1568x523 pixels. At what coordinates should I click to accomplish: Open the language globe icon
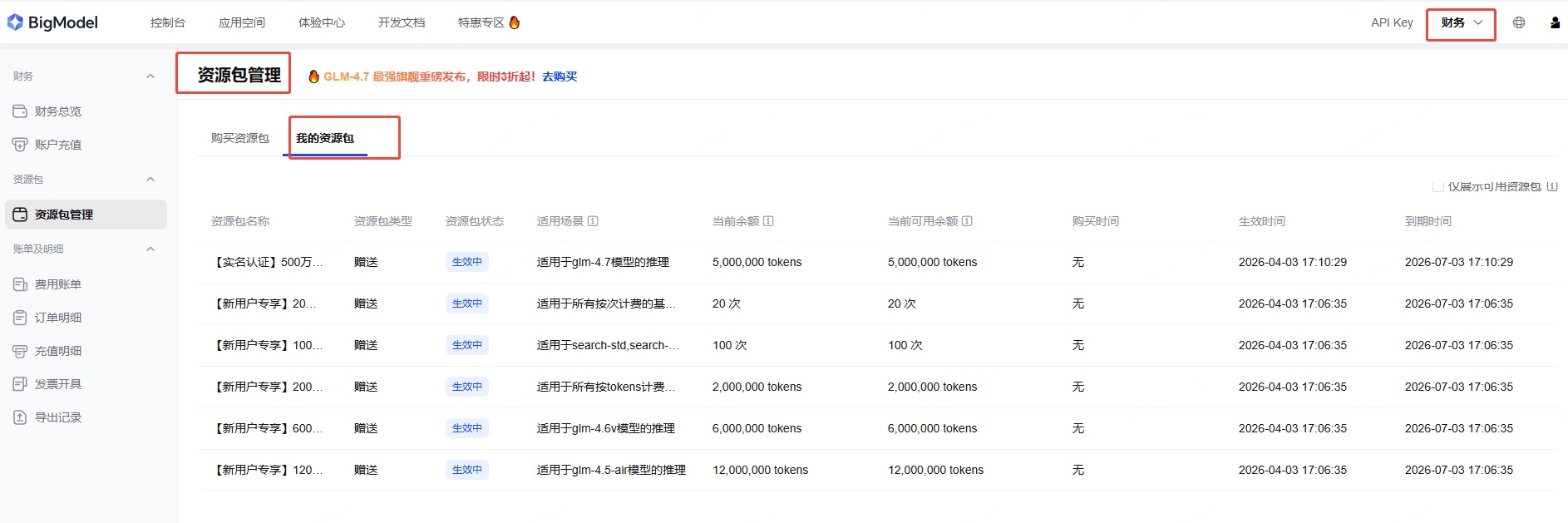[1519, 22]
